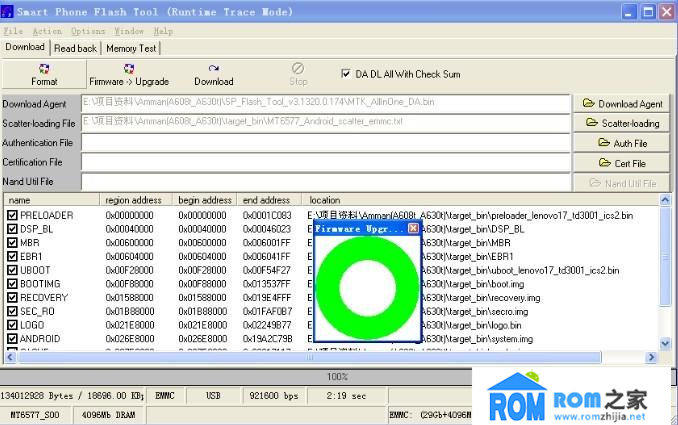Open the Auth File browser
The height and width of the screenshot is (425, 678).
coord(621,143)
